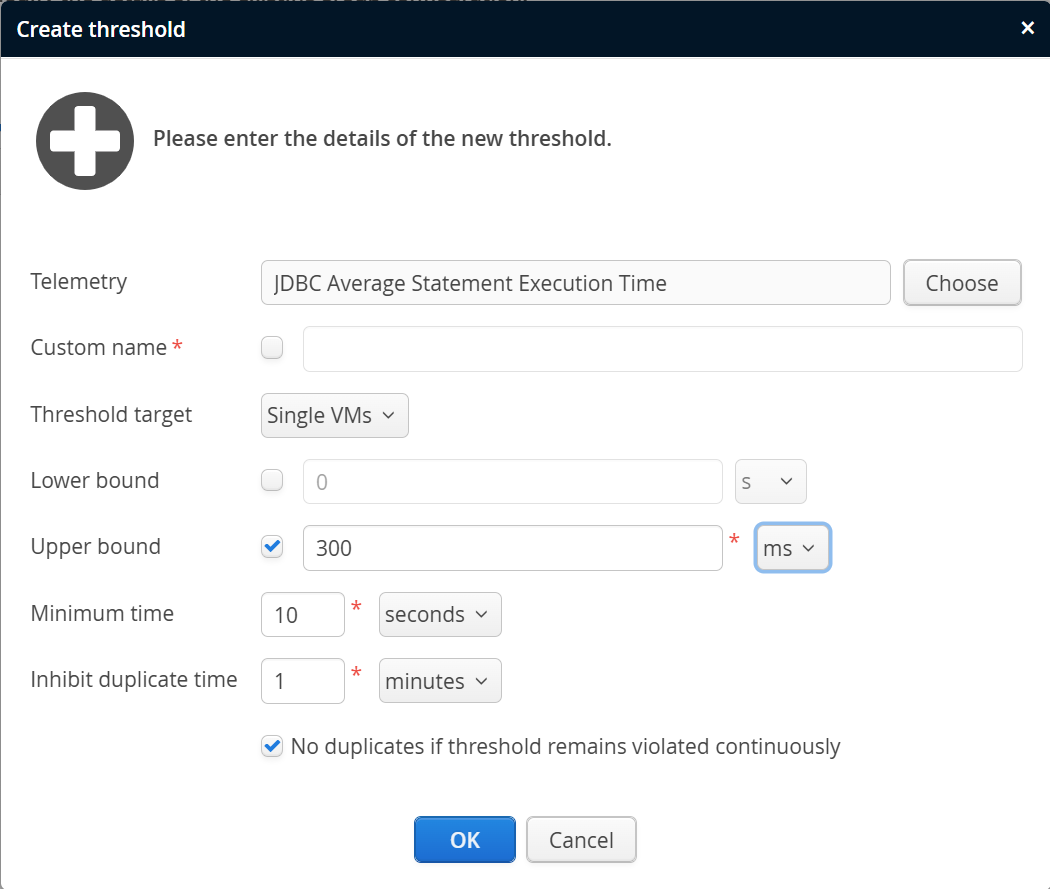Confirm the threshold with OK

point(465,840)
